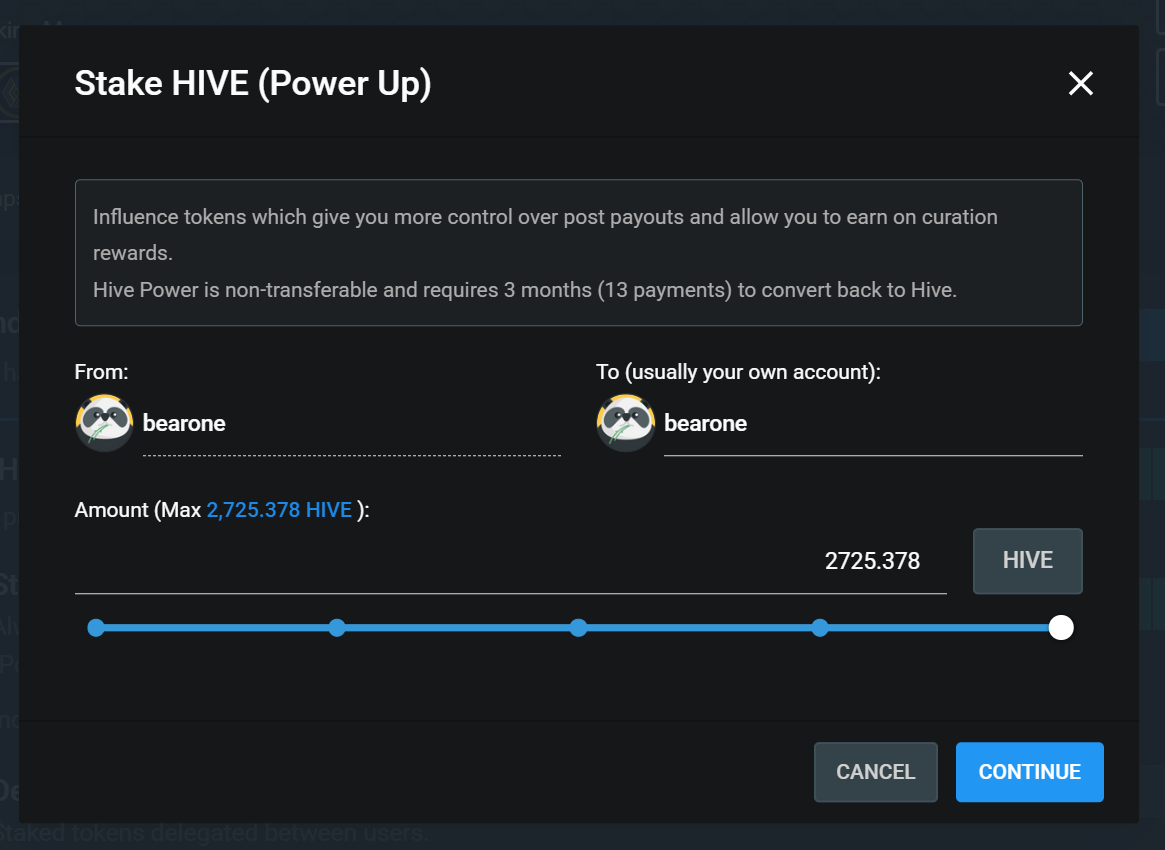Set the amount slider to 75% mark

(x=820, y=628)
